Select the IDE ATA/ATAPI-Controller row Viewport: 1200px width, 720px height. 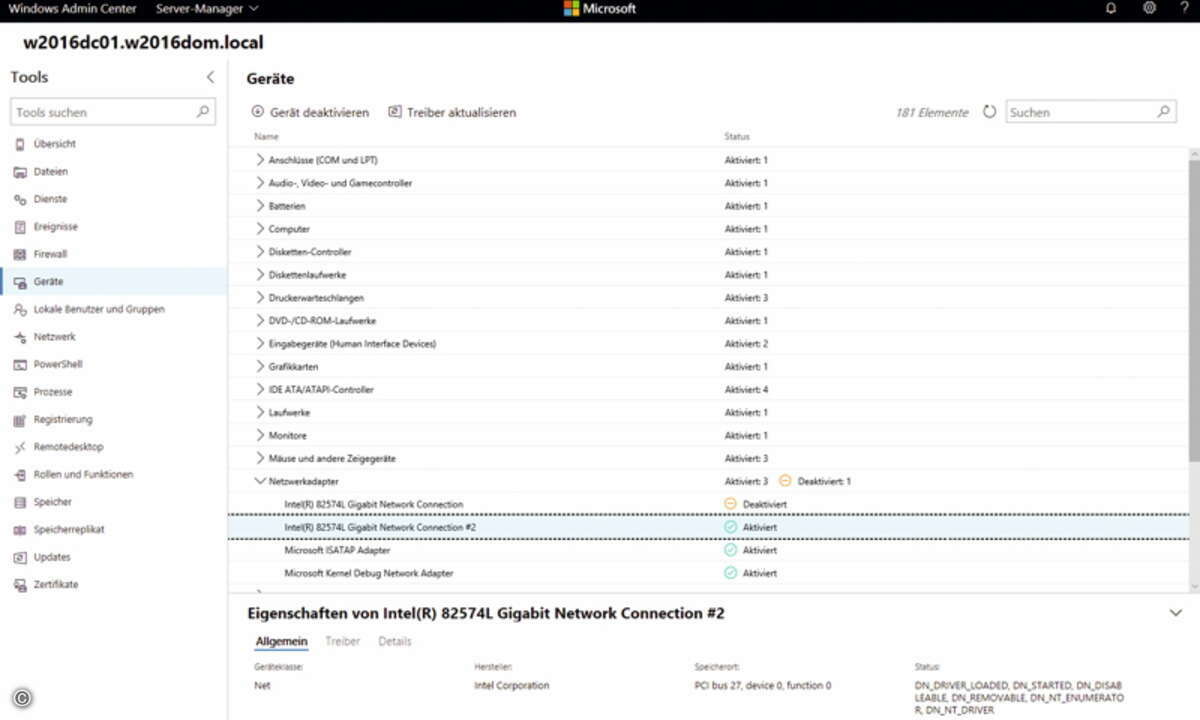point(708,390)
